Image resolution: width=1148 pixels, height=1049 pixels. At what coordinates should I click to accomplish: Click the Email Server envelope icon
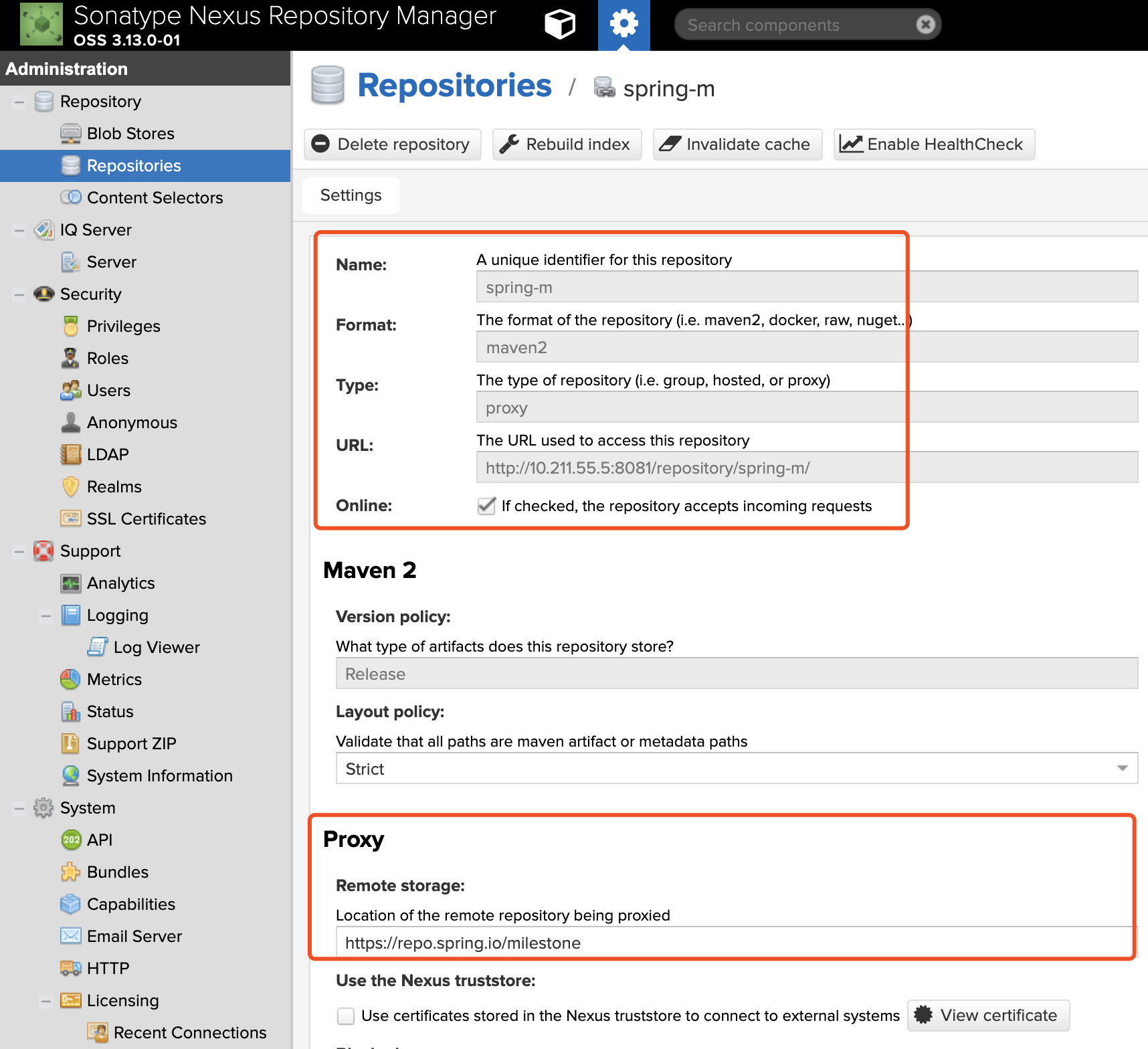coord(70,937)
